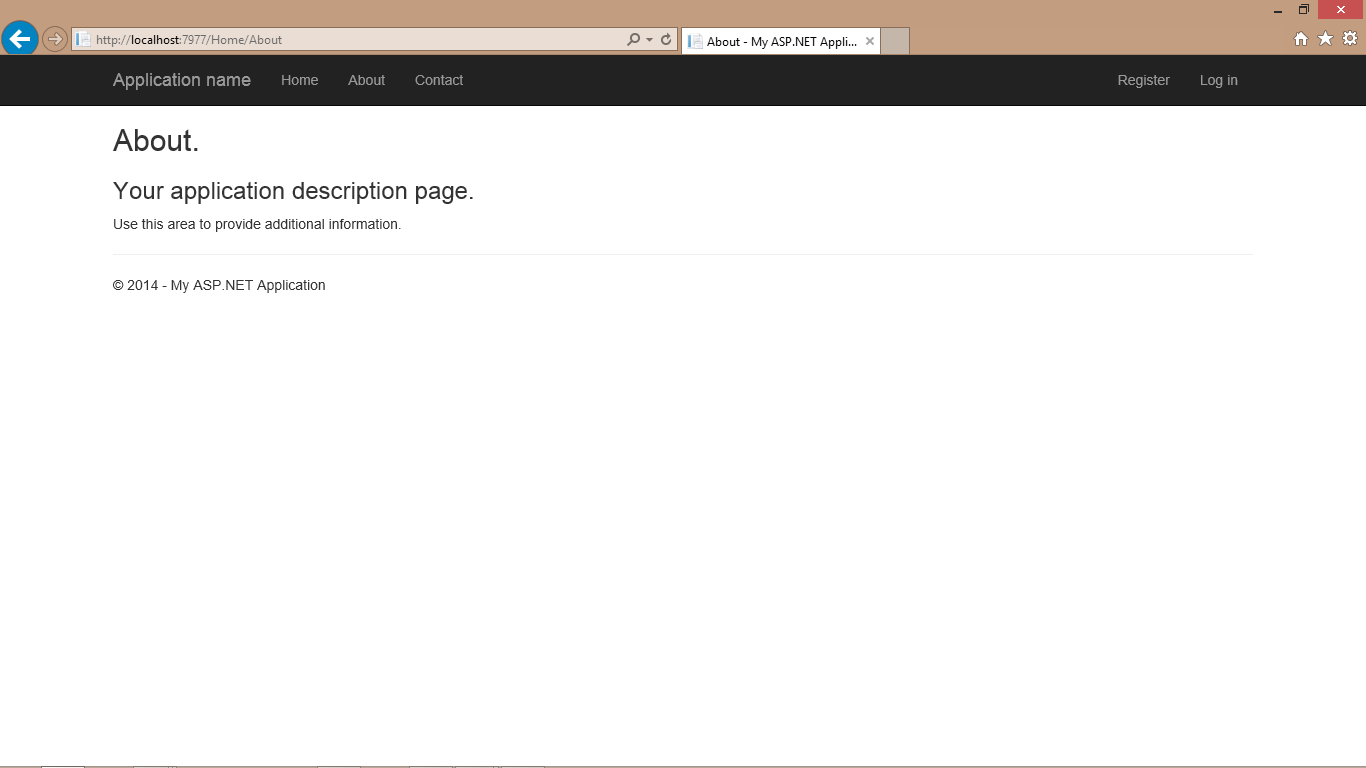The height and width of the screenshot is (768, 1366).
Task: Open the browser Home page icon
Action: [x=1301, y=39]
